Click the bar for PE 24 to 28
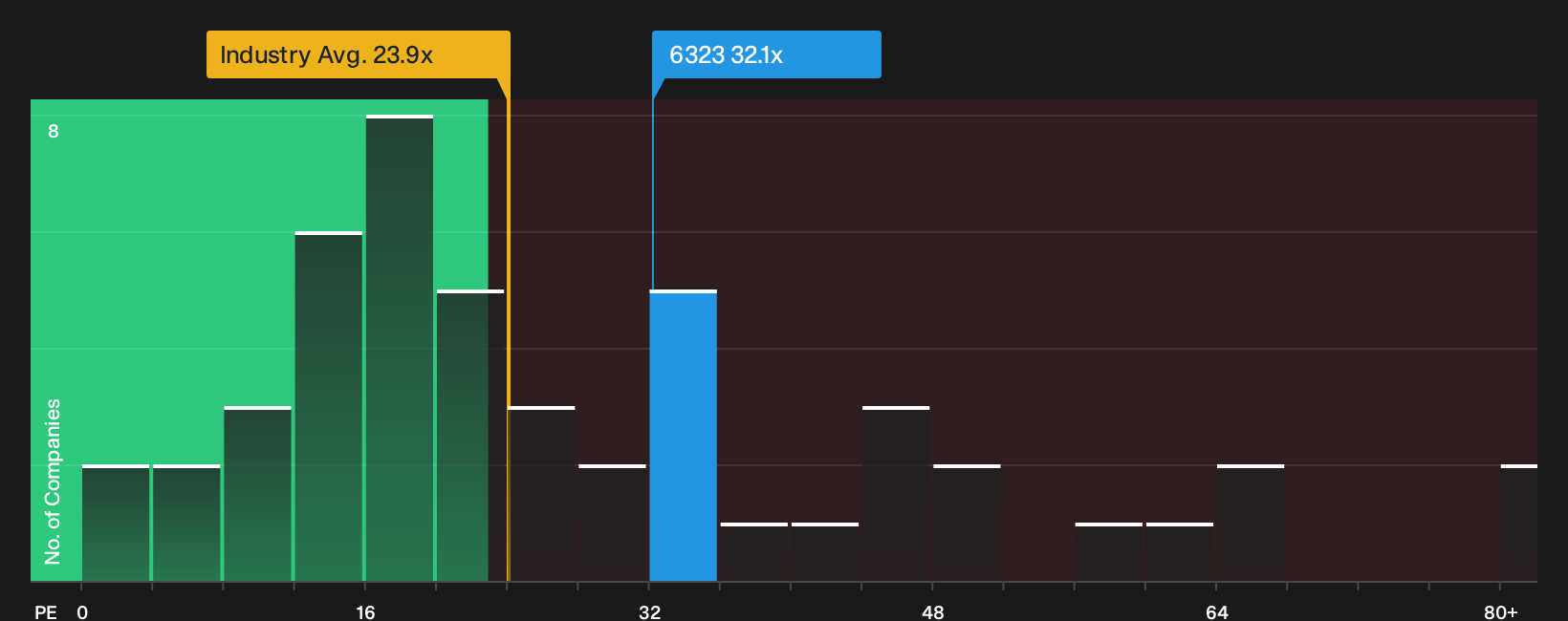 [542, 494]
